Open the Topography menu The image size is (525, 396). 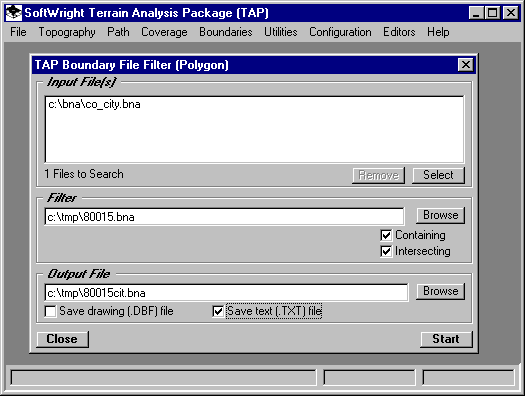coord(67,32)
